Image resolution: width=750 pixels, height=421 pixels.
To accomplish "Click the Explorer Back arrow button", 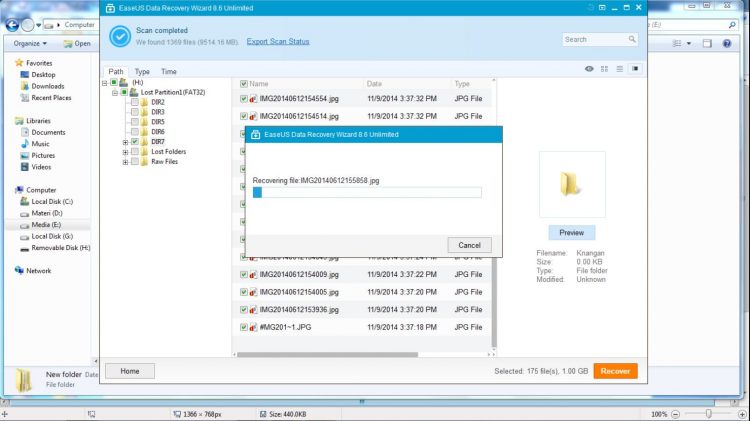I will [12, 24].
